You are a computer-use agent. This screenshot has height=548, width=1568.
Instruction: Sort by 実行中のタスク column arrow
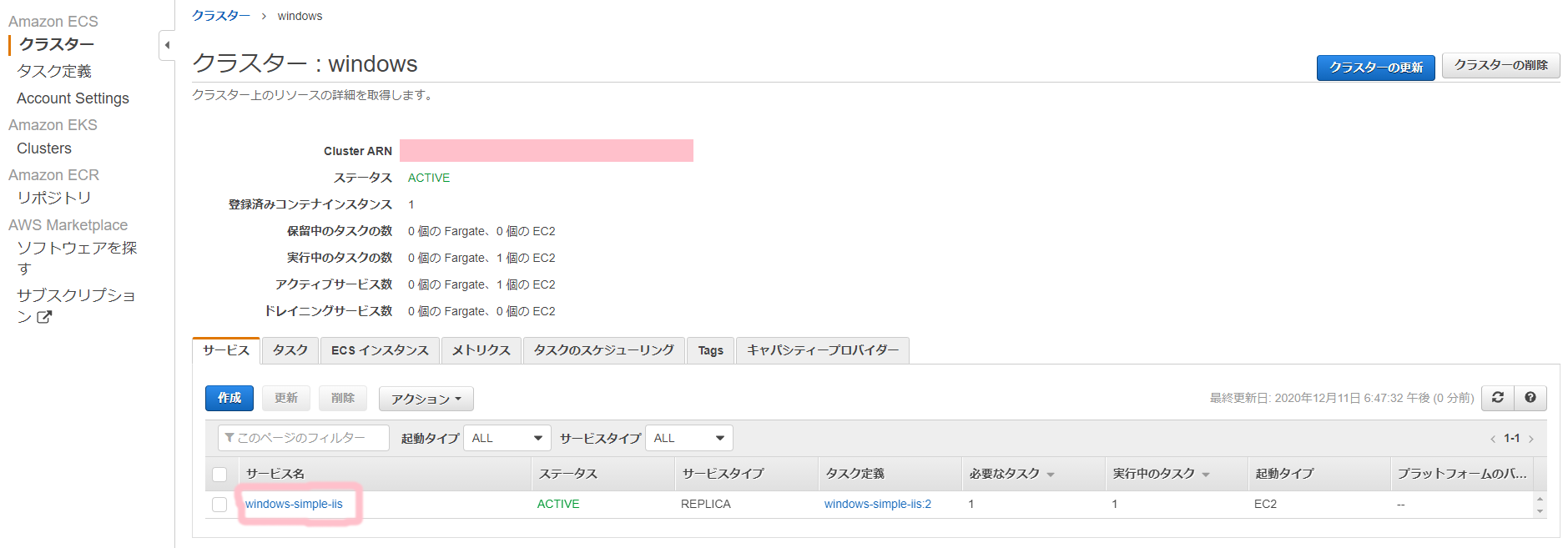(x=1206, y=475)
